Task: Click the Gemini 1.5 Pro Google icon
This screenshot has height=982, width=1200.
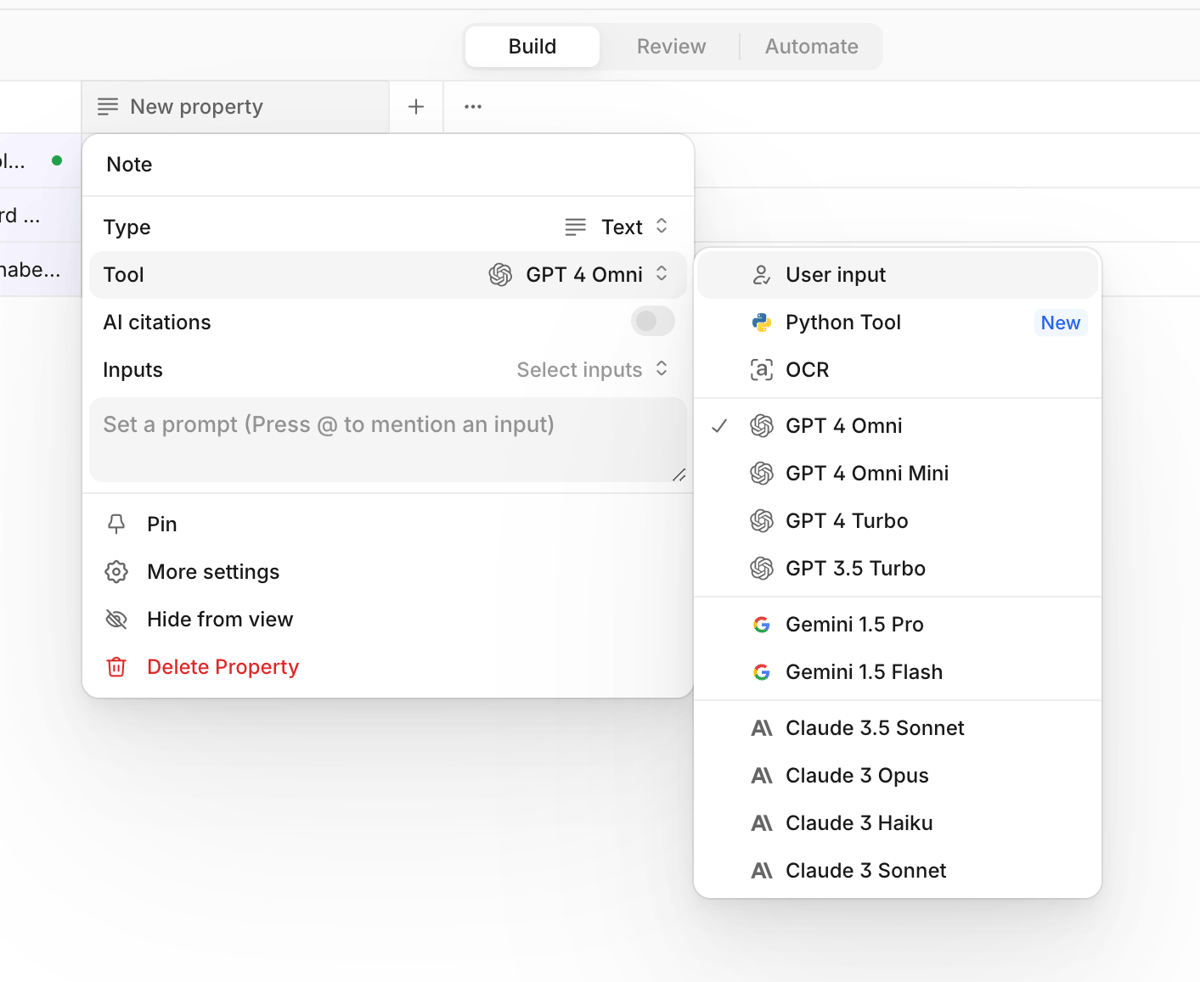Action: coord(762,623)
